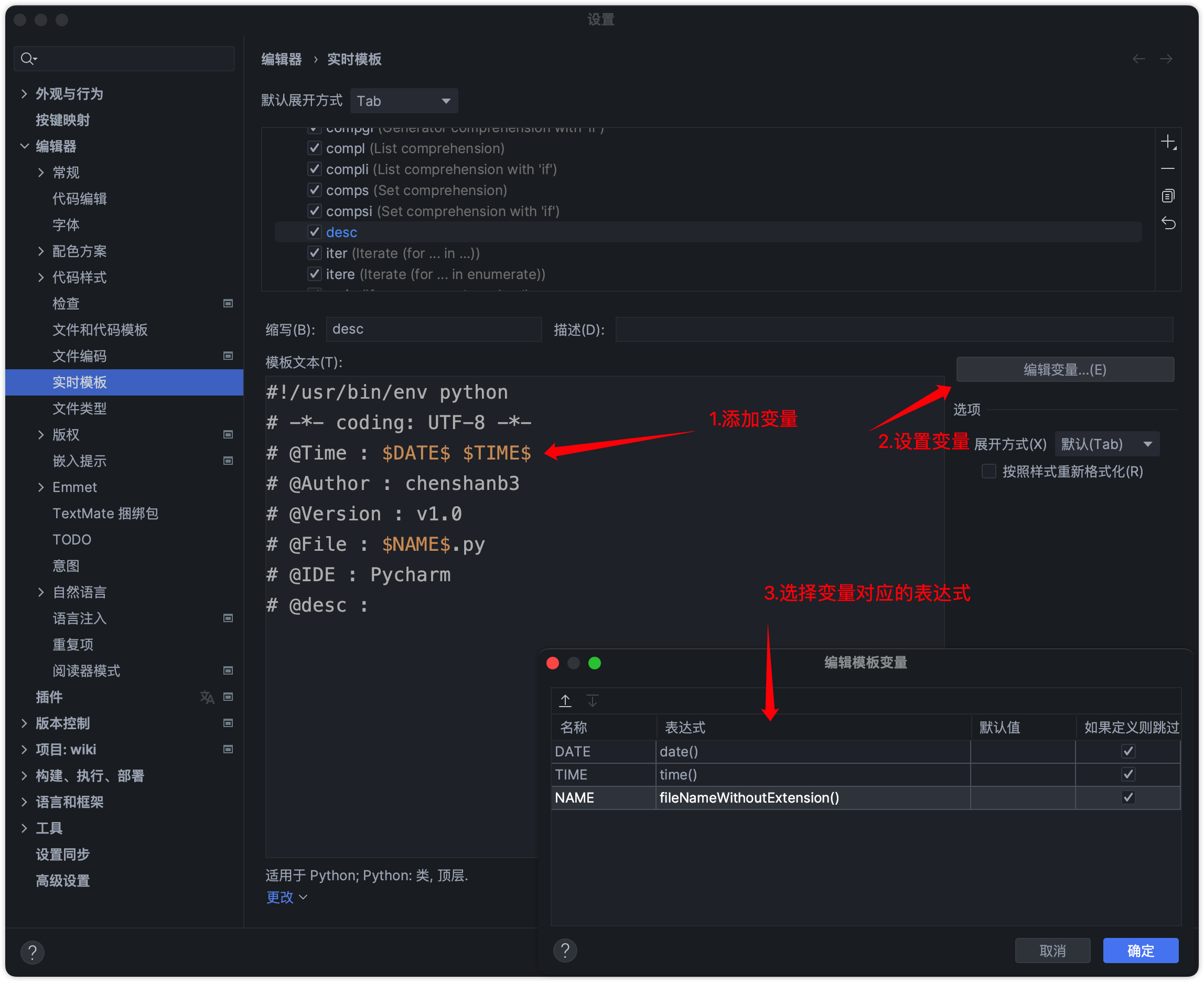Click the project-level icon beside 语言注入

[x=228, y=618]
